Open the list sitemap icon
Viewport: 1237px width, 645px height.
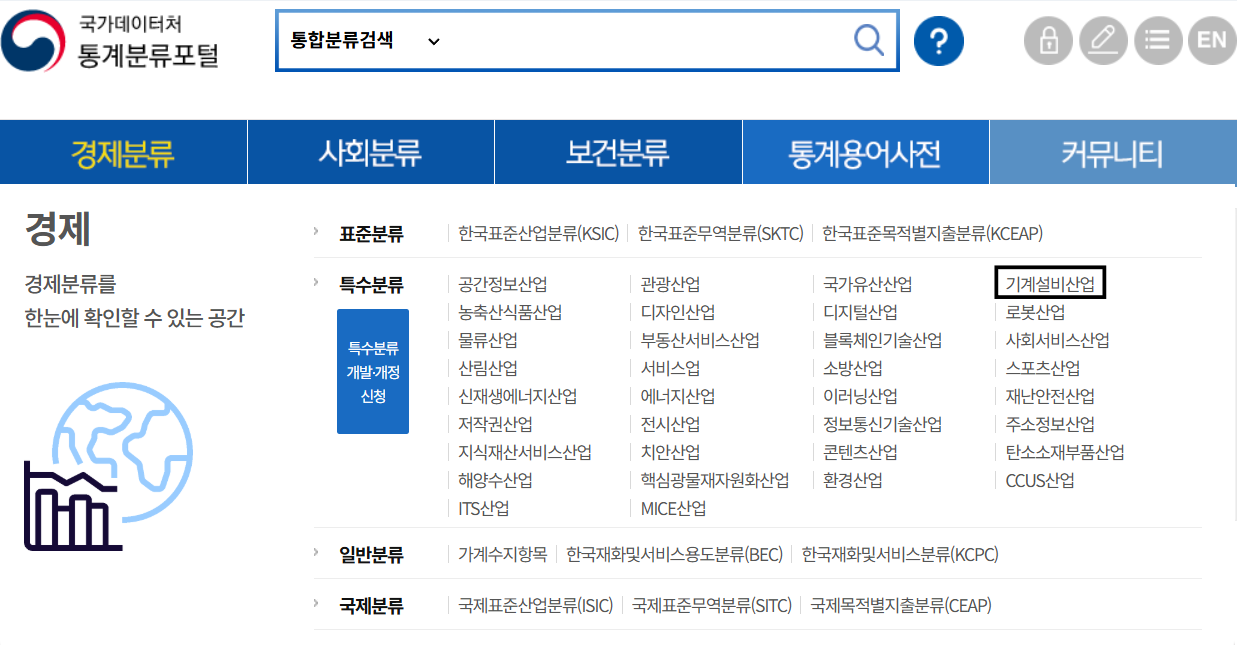point(1158,41)
